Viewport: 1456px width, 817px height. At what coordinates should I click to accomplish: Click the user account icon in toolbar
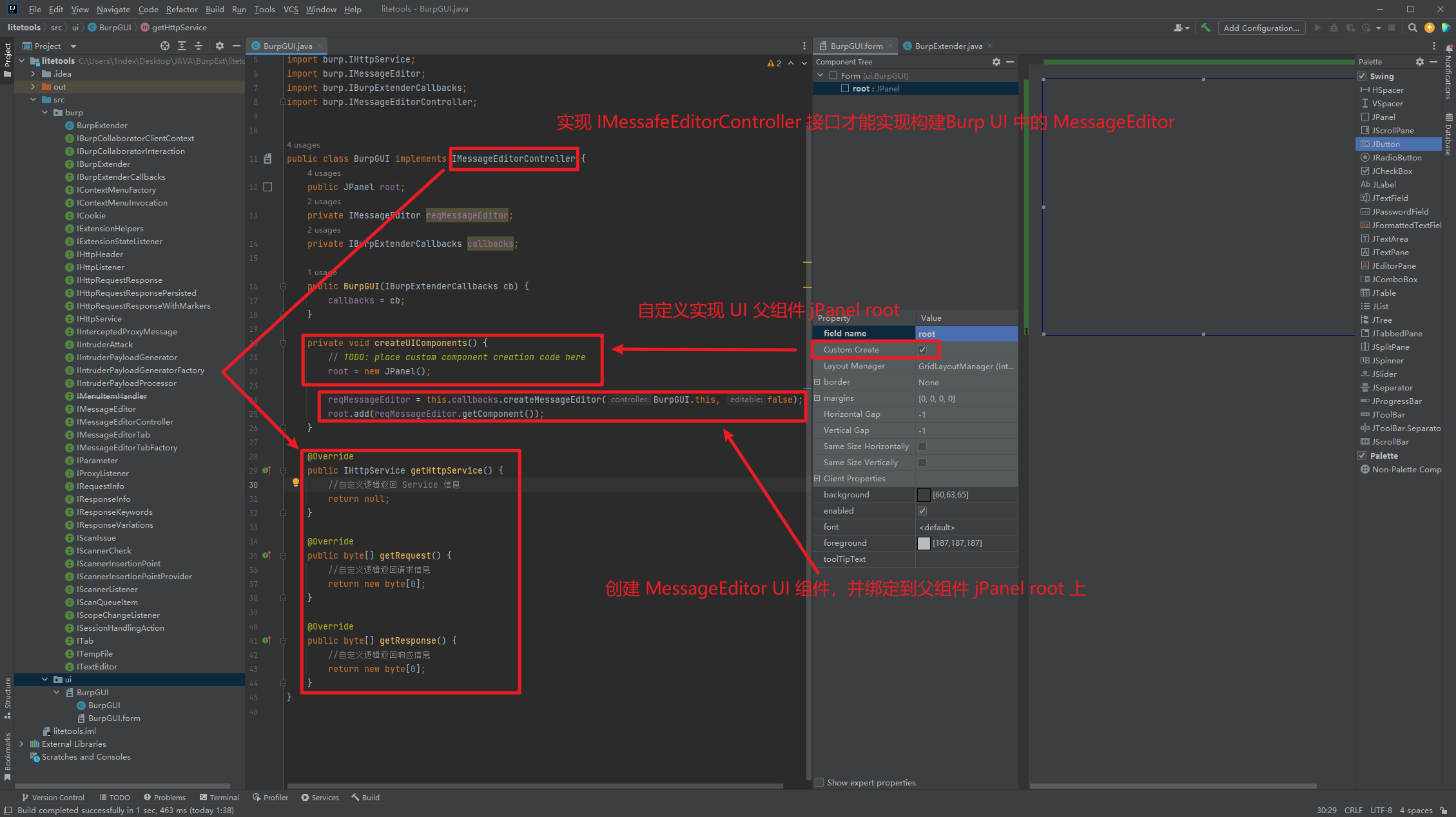(1181, 28)
